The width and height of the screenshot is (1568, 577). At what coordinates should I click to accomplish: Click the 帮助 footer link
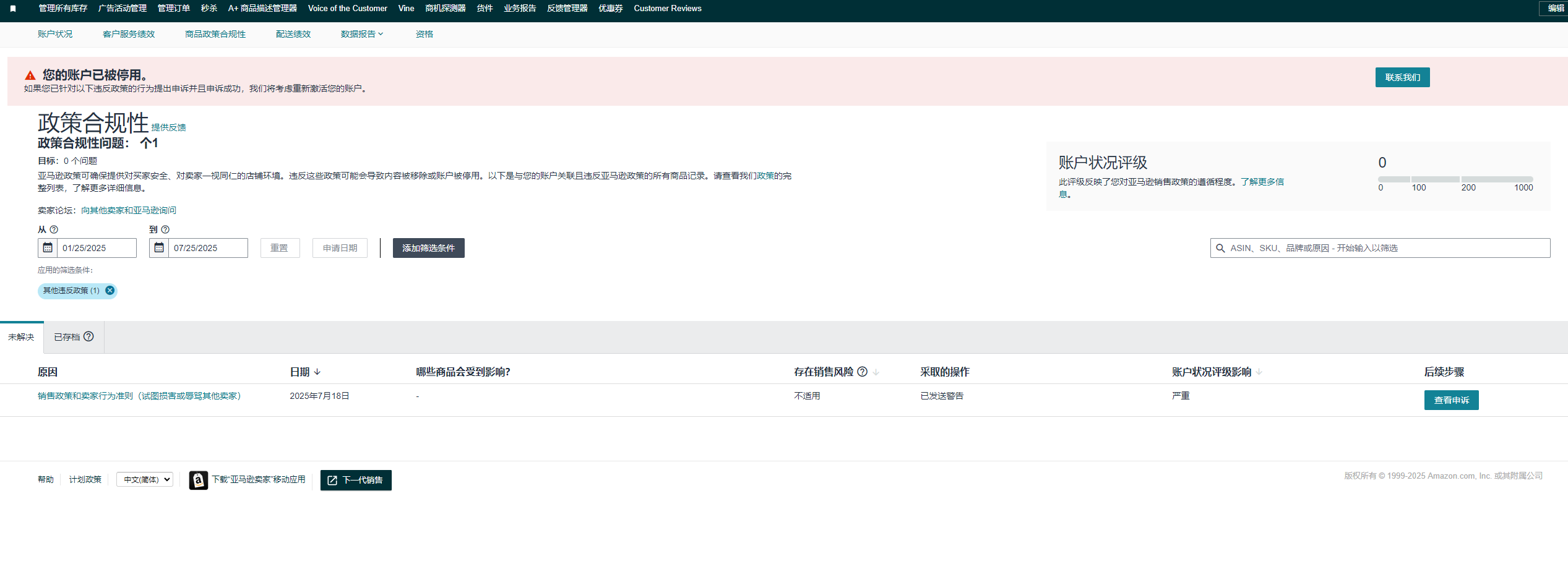[x=46, y=479]
